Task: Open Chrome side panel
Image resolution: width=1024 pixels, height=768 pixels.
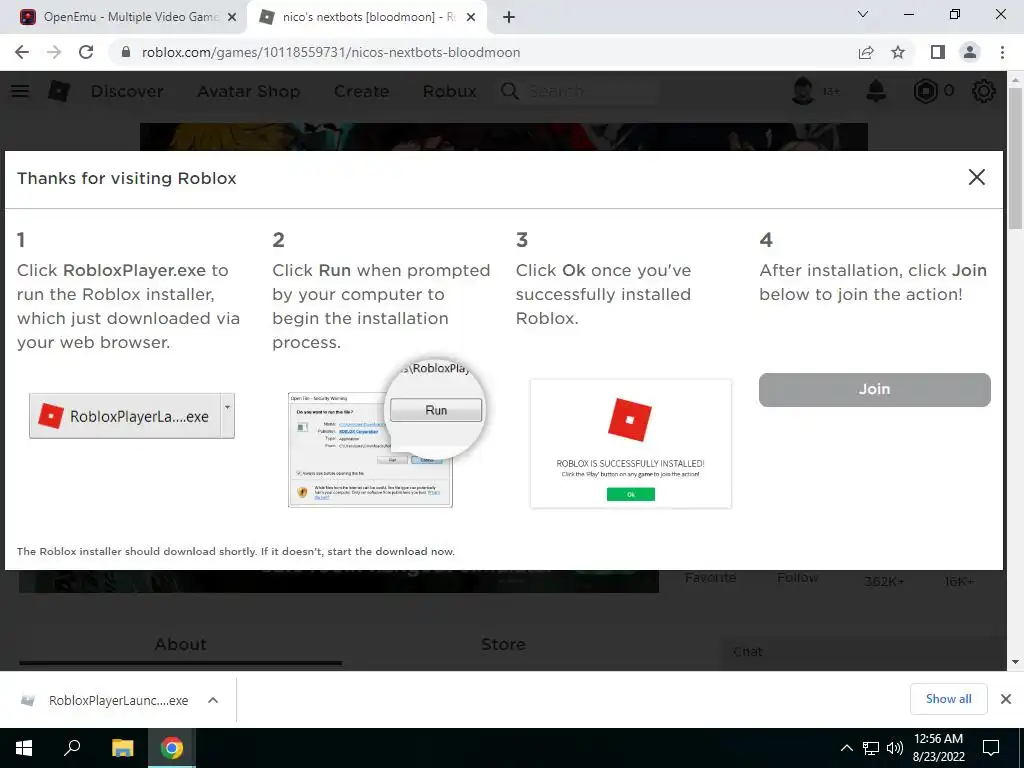Action: point(938,52)
